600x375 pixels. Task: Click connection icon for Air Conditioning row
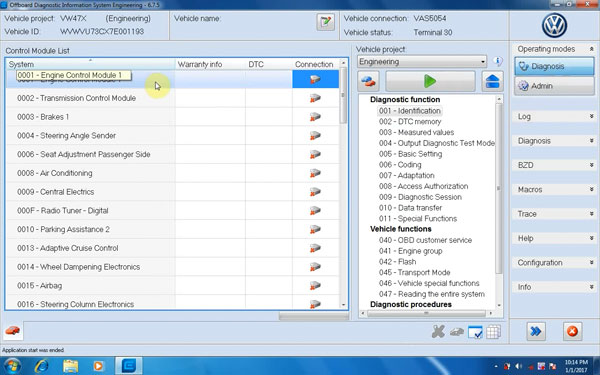[x=315, y=173]
